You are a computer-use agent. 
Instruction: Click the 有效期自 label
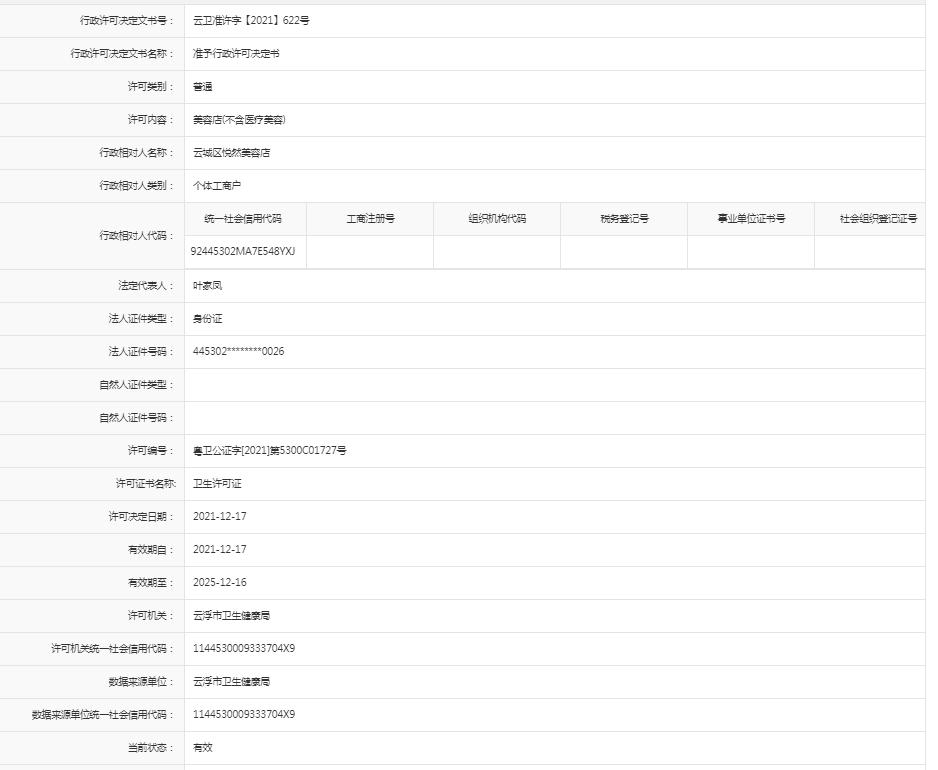click(151, 549)
